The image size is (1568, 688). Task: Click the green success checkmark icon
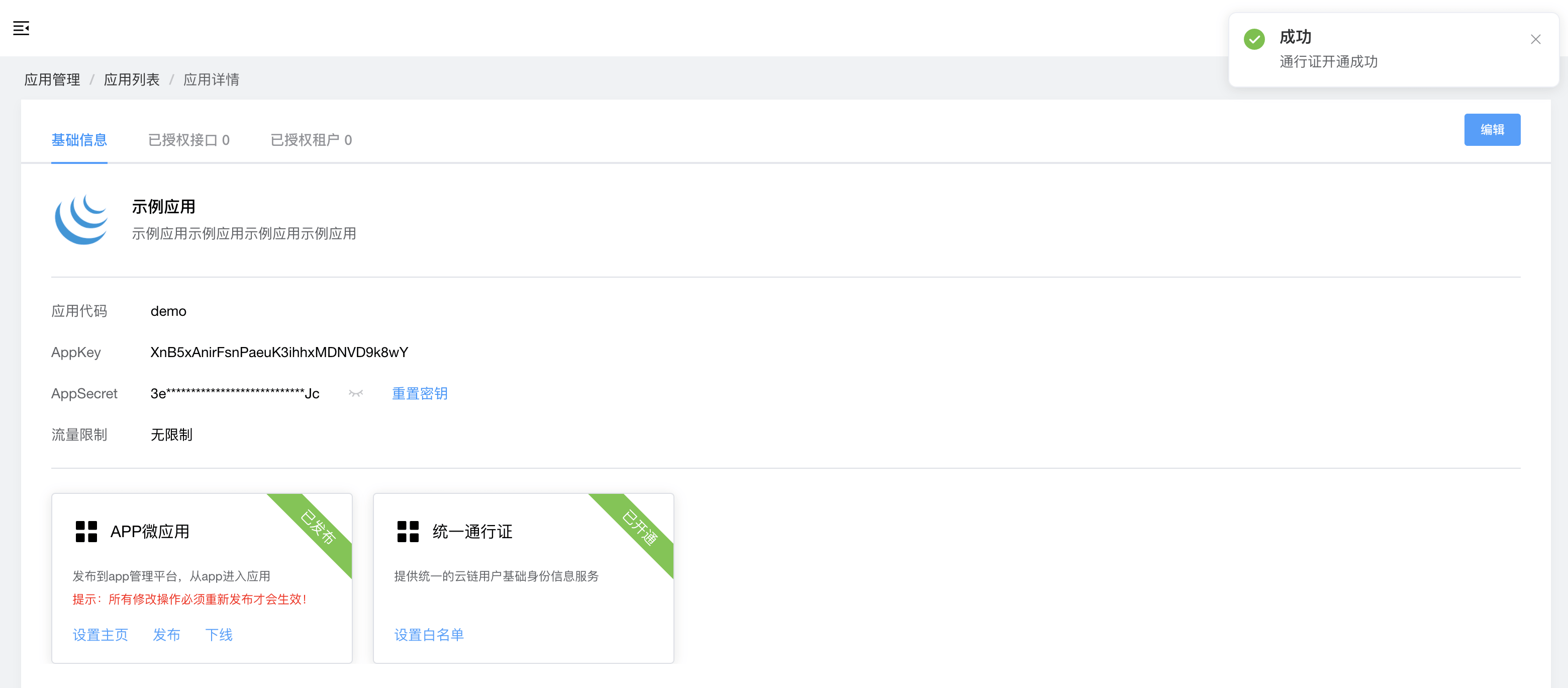[x=1254, y=39]
